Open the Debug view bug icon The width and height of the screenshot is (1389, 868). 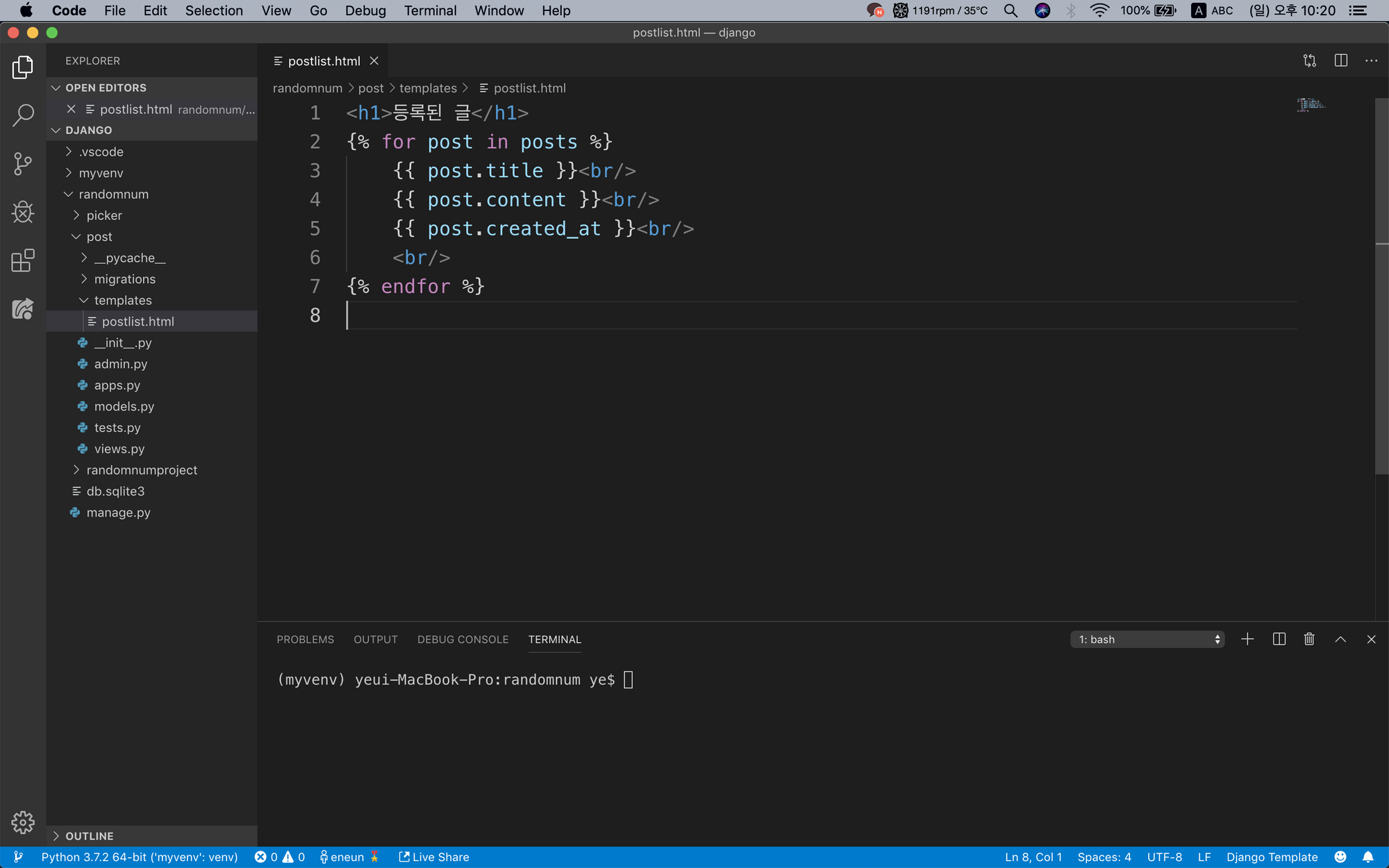click(23, 212)
